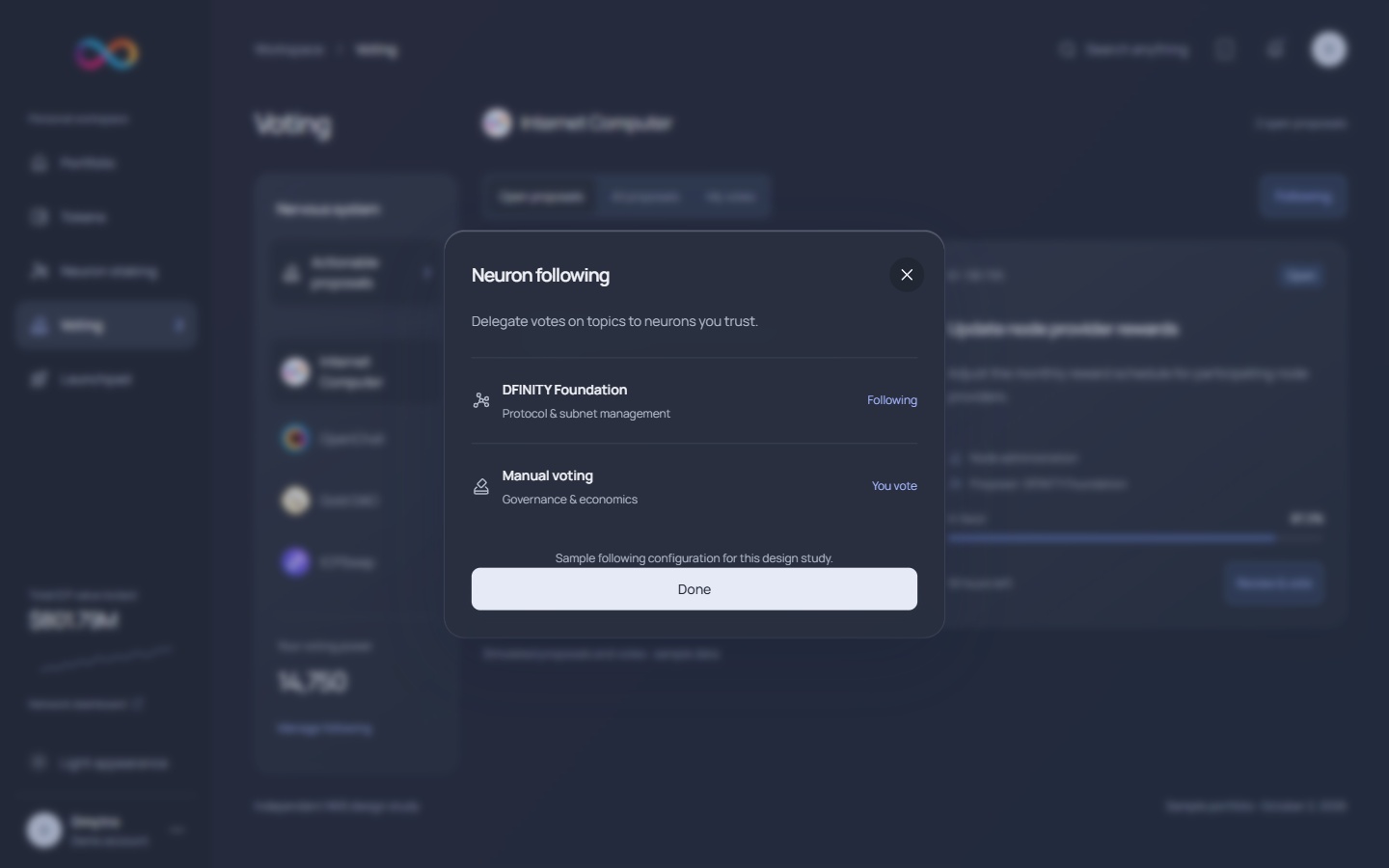This screenshot has height=868, width=1389.
Task: Click the profile avatar in the top bar
Action: [1328, 49]
